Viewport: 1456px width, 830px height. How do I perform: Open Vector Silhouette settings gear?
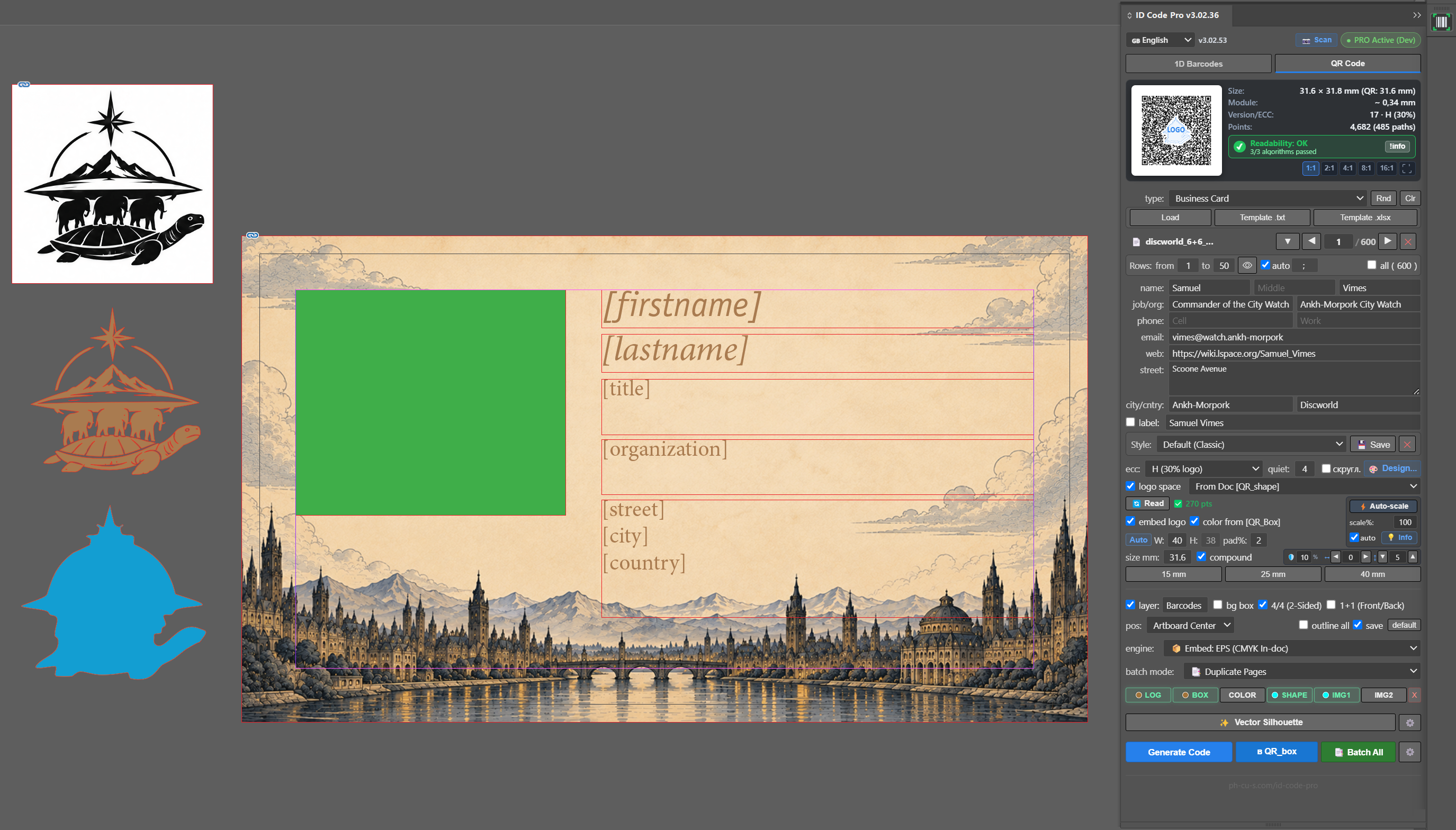point(1410,723)
